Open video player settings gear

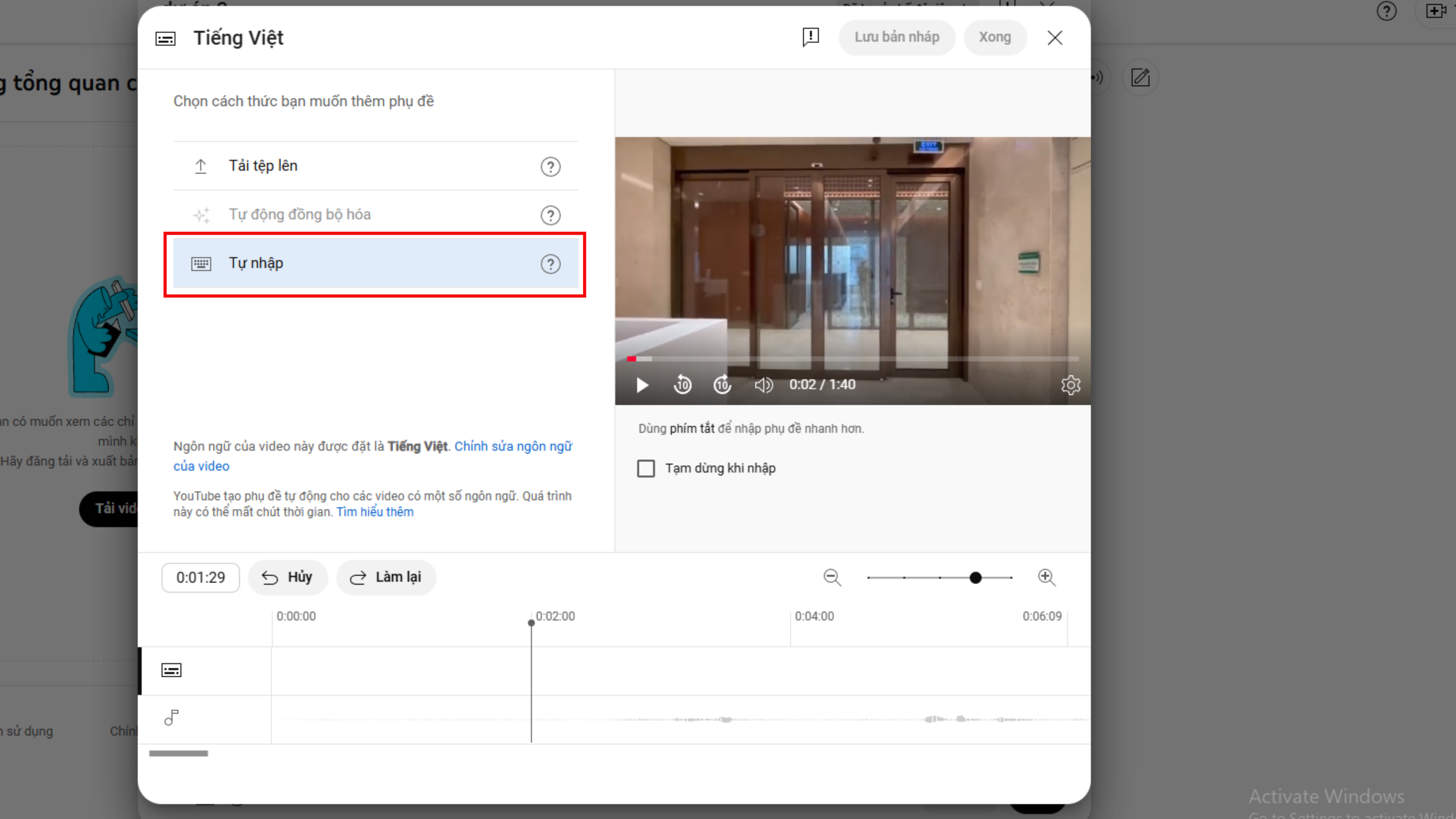[x=1070, y=385]
